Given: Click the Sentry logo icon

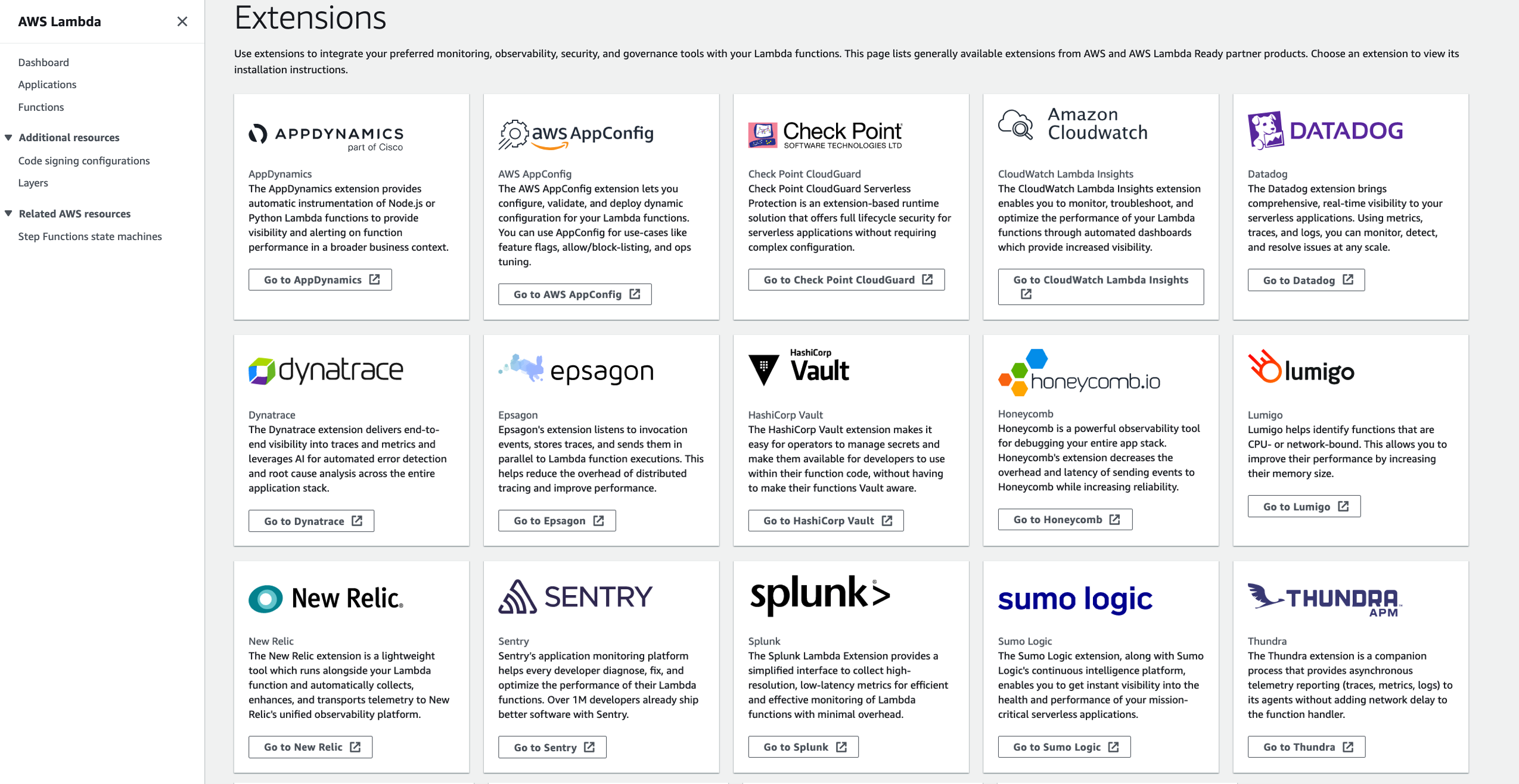Looking at the screenshot, I should click(517, 597).
